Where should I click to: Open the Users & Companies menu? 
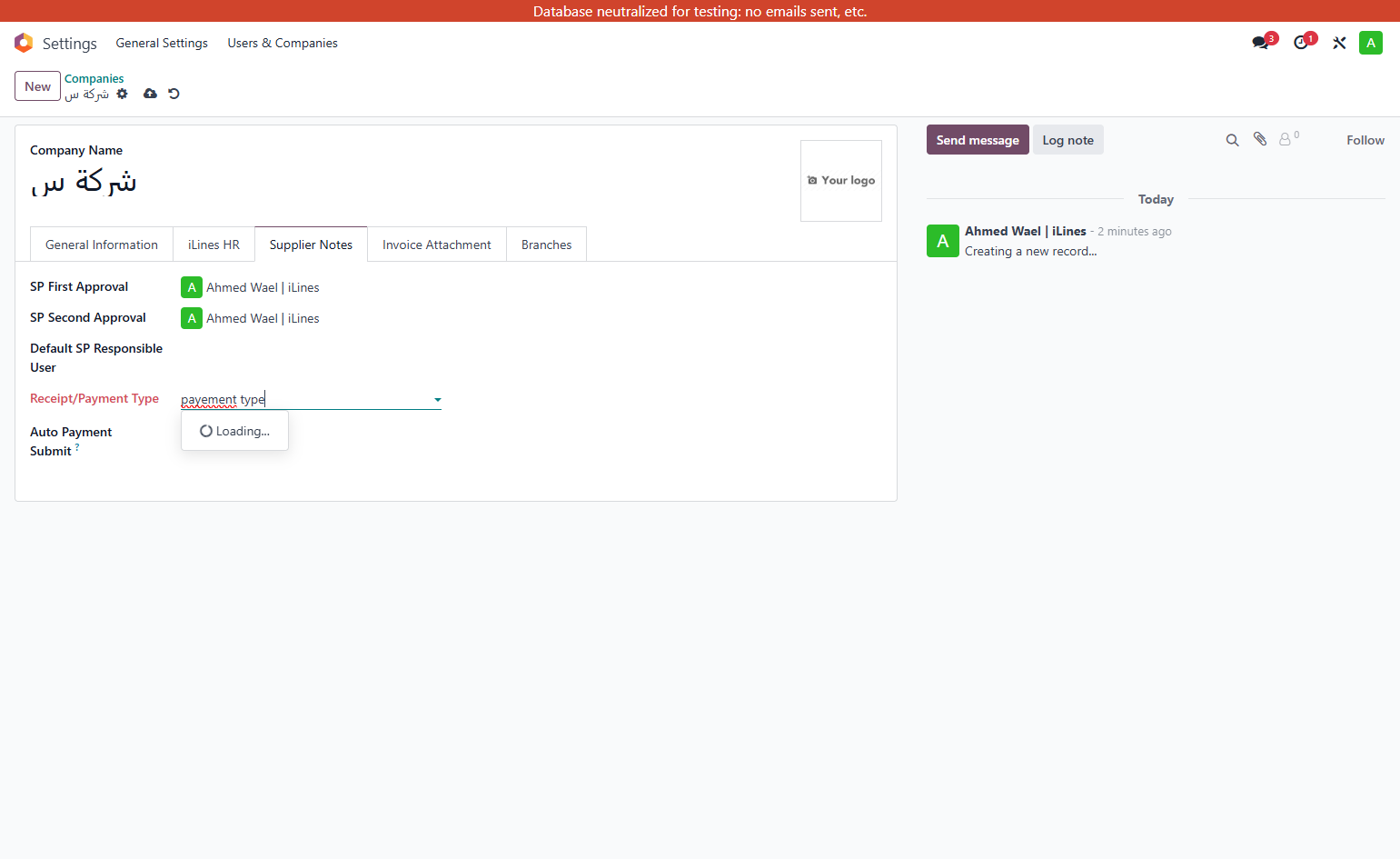pos(283,43)
